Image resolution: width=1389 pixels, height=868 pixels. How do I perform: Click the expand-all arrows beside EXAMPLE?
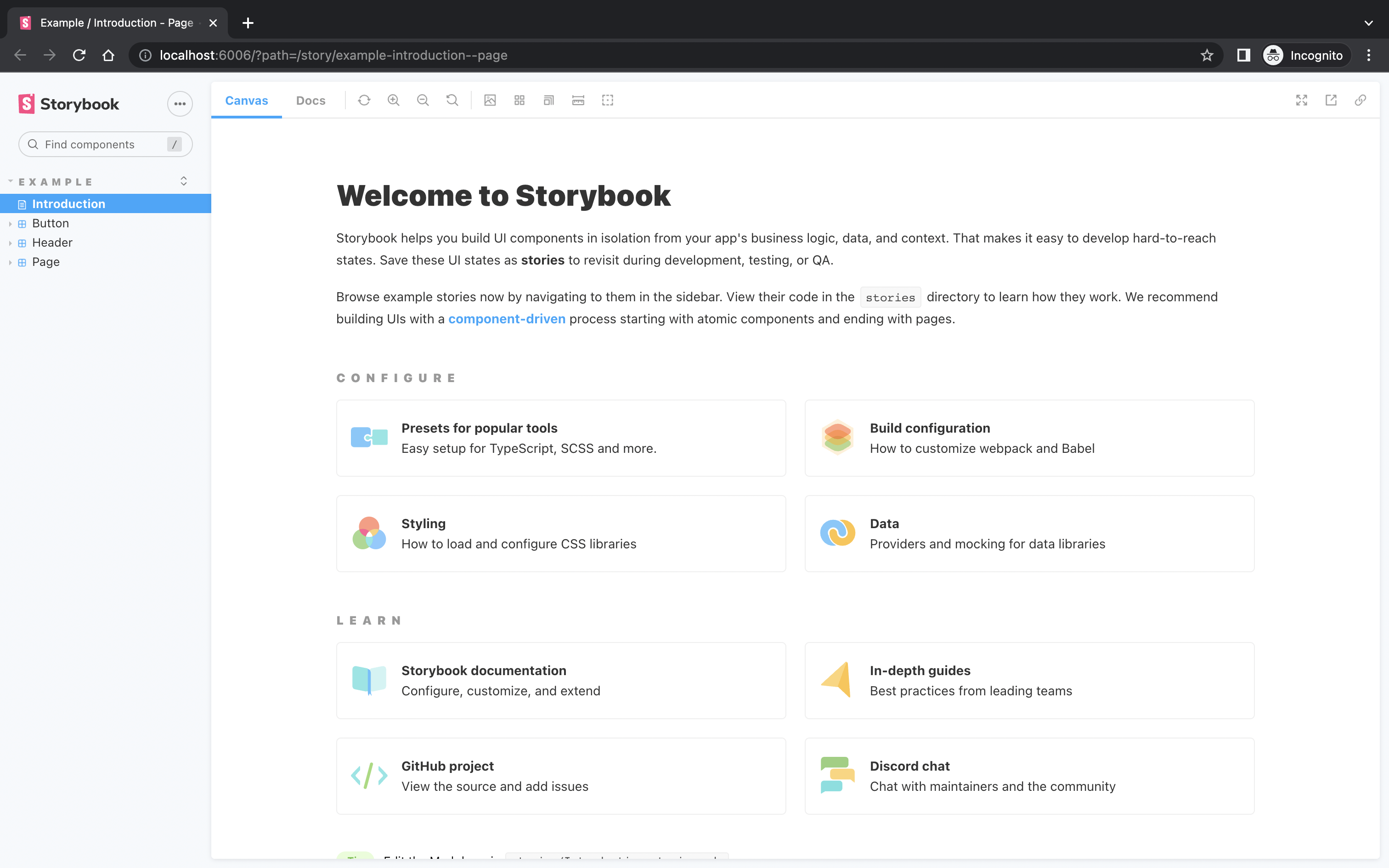click(x=184, y=181)
